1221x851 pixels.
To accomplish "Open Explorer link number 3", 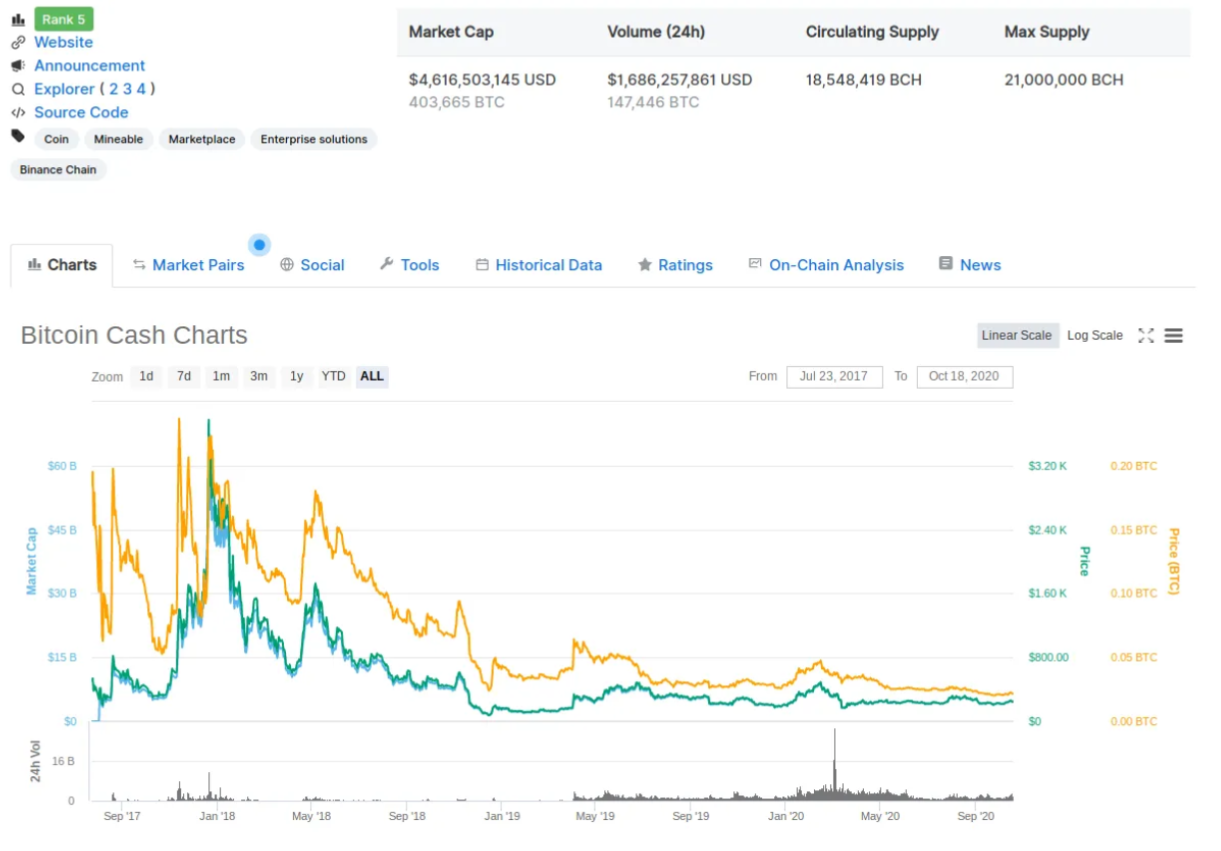I will point(127,89).
